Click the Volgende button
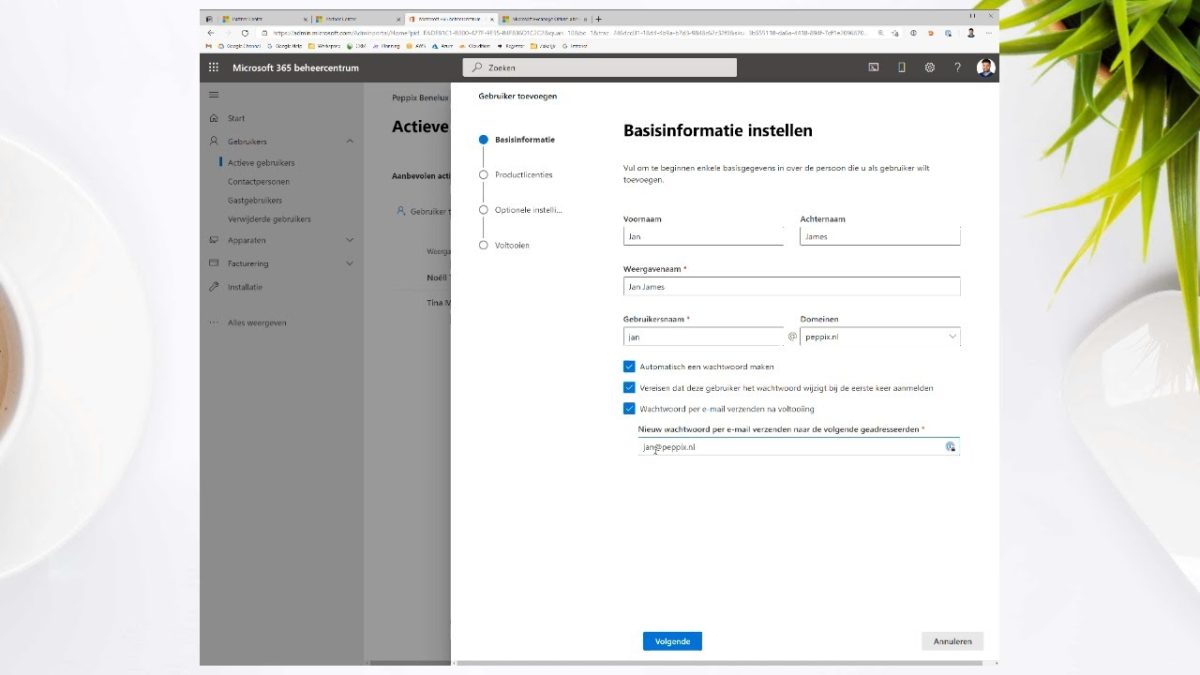The image size is (1200, 675). tap(672, 641)
